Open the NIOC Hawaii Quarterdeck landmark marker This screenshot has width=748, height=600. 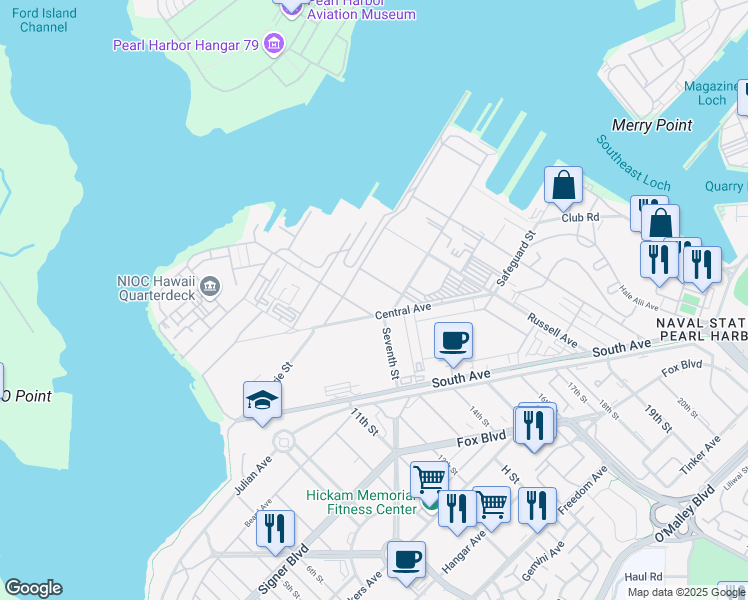pyautogui.click(x=210, y=287)
